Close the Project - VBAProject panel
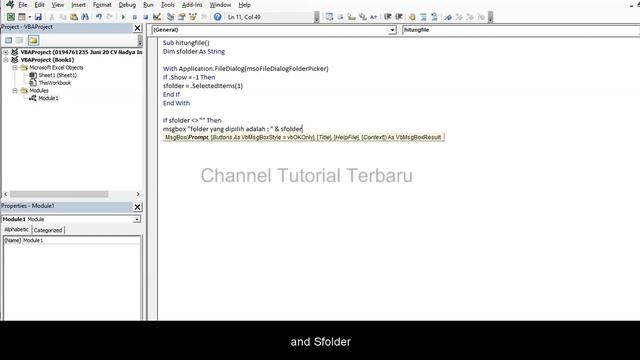640x360 pixels. coord(138,28)
